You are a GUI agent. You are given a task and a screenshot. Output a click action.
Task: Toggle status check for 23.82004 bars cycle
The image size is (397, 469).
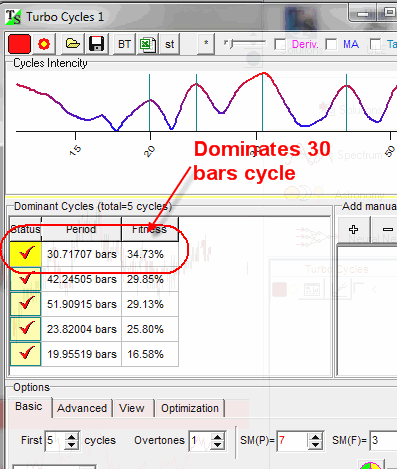(x=26, y=329)
